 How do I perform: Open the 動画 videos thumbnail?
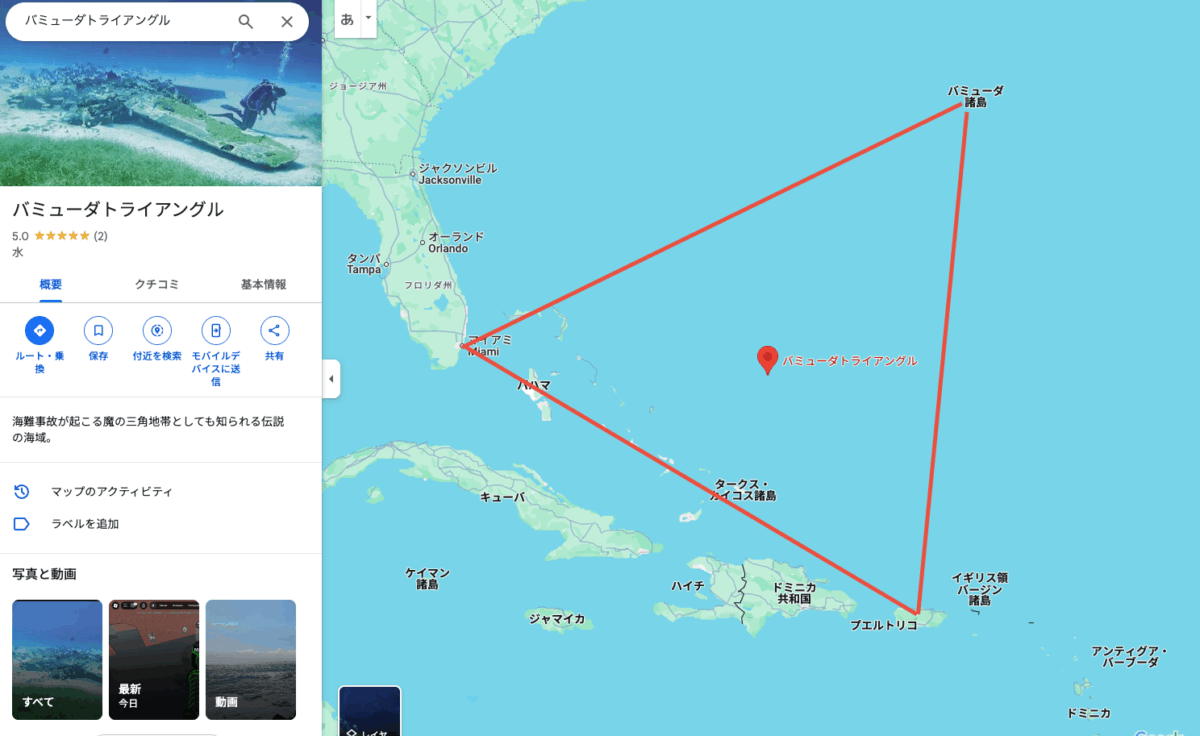[x=251, y=659]
